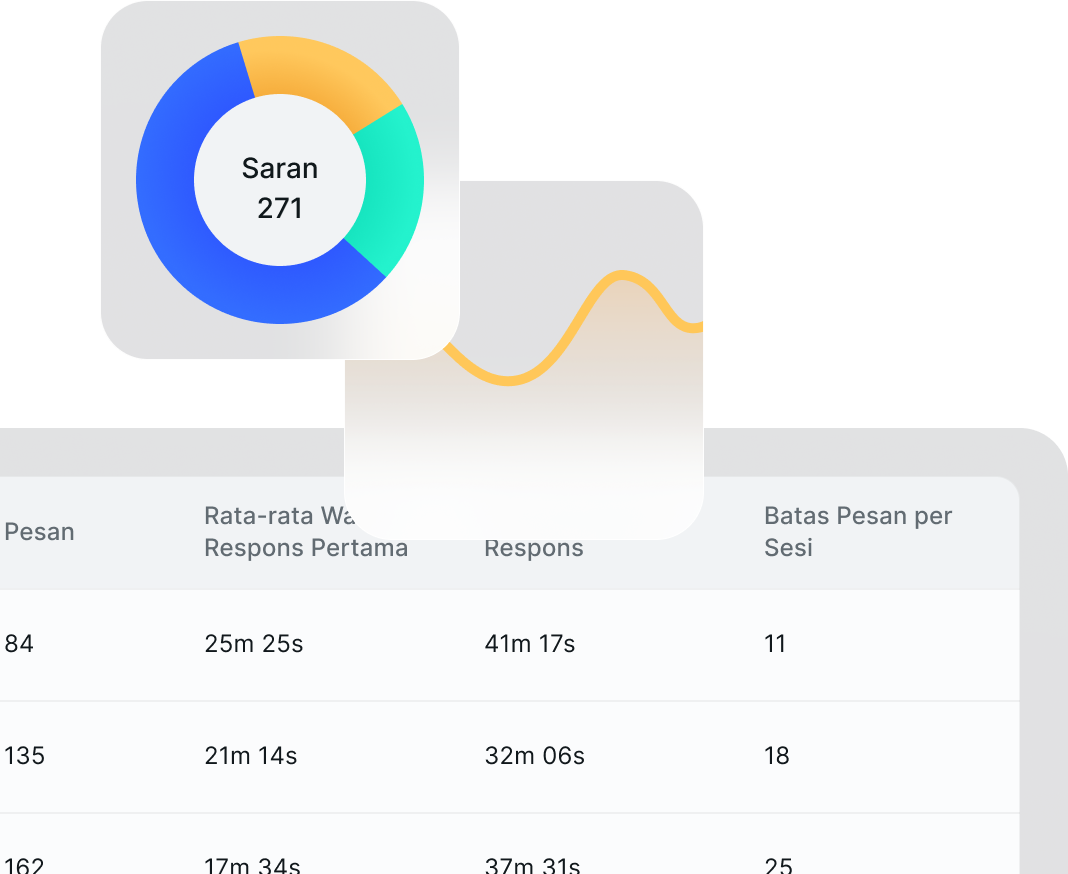Select the cell showing 135 messages
The width and height of the screenshot is (1068, 874).
(x=25, y=756)
